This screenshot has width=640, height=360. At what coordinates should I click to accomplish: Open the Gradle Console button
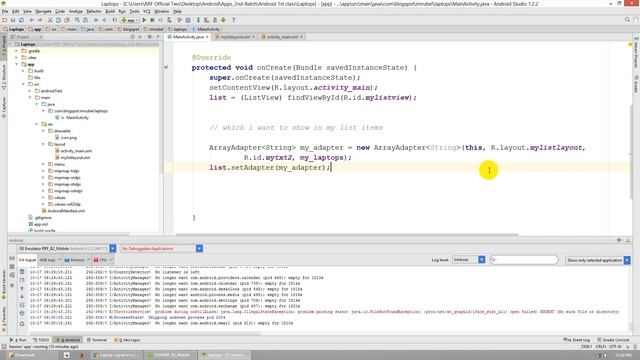[x=613, y=340]
